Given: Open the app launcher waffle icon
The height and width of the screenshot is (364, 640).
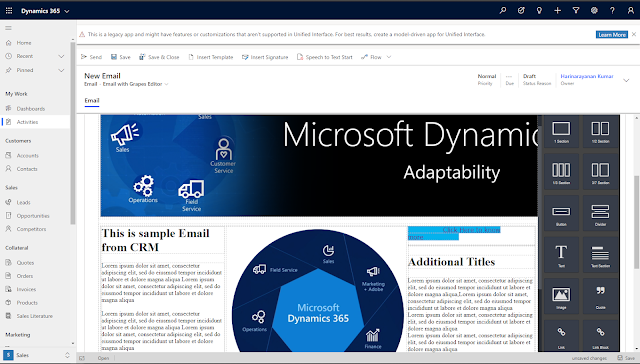Looking at the screenshot, I should coord(9,11).
